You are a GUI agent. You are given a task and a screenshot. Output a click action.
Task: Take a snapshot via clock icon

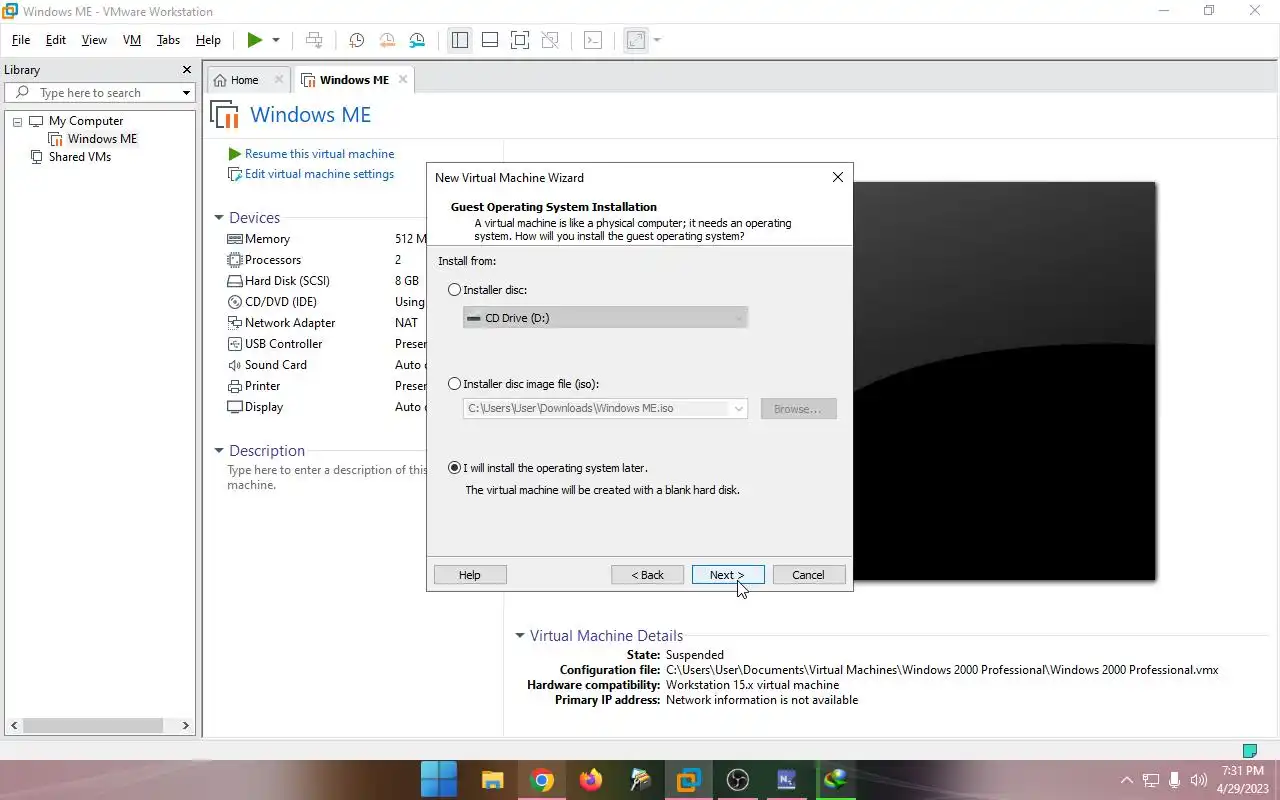(x=356, y=40)
